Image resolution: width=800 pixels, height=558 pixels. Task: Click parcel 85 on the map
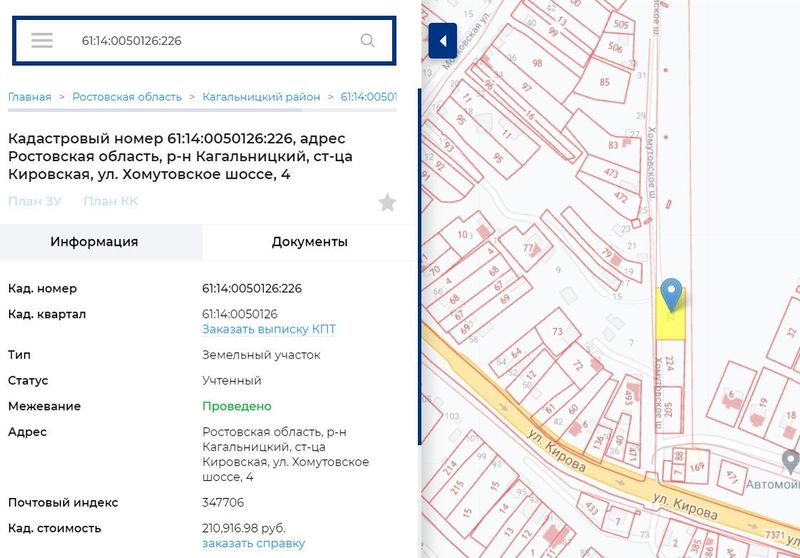pyautogui.click(x=605, y=82)
